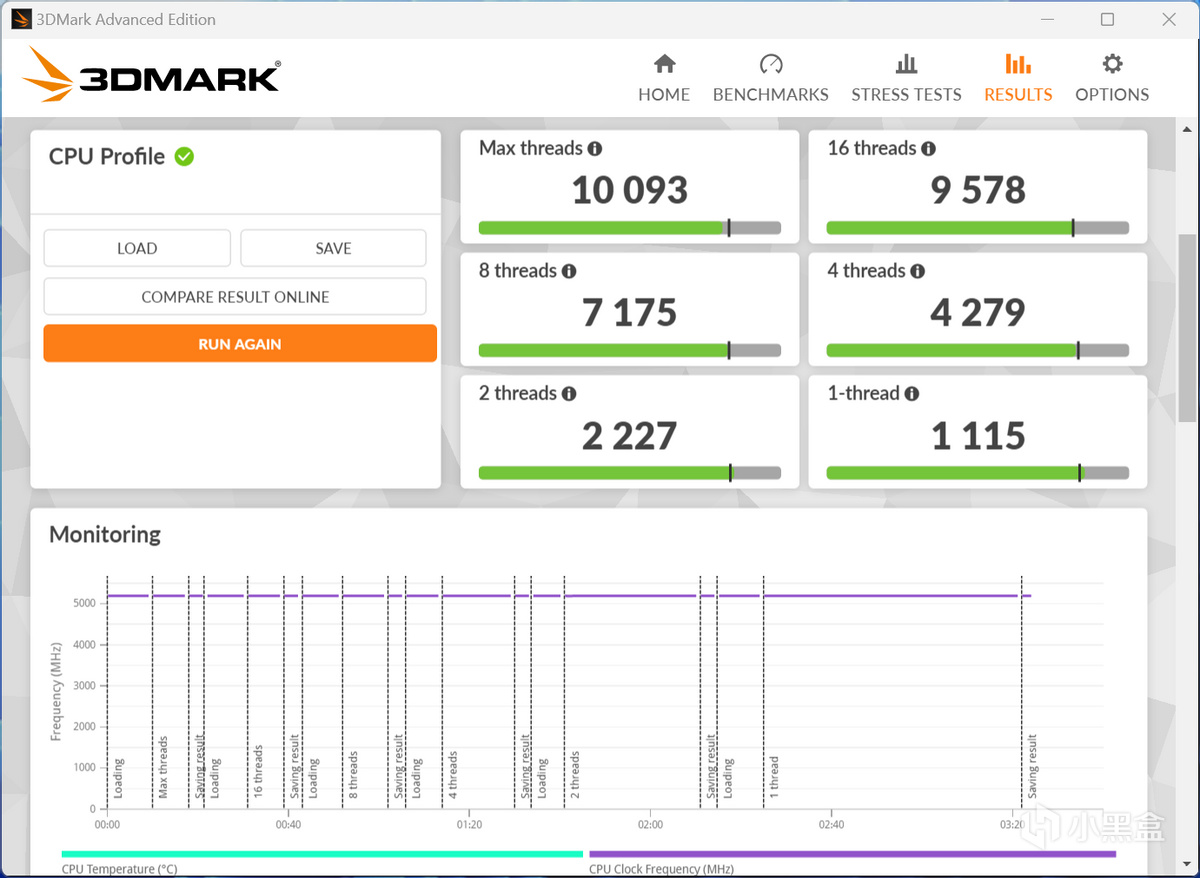Click the CPU Clock Frequency legend bar
Image resolution: width=1200 pixels, height=878 pixels.
[x=852, y=854]
